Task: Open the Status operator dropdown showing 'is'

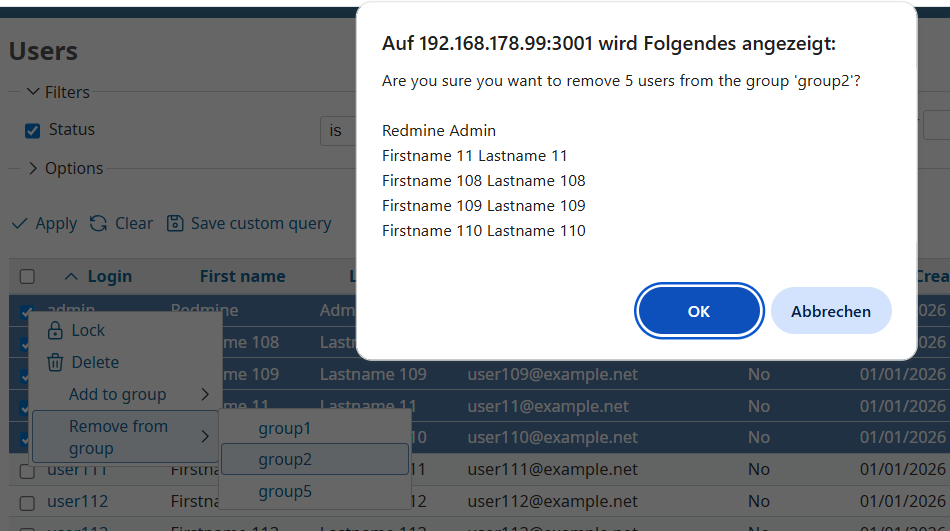Action: [x=340, y=131]
